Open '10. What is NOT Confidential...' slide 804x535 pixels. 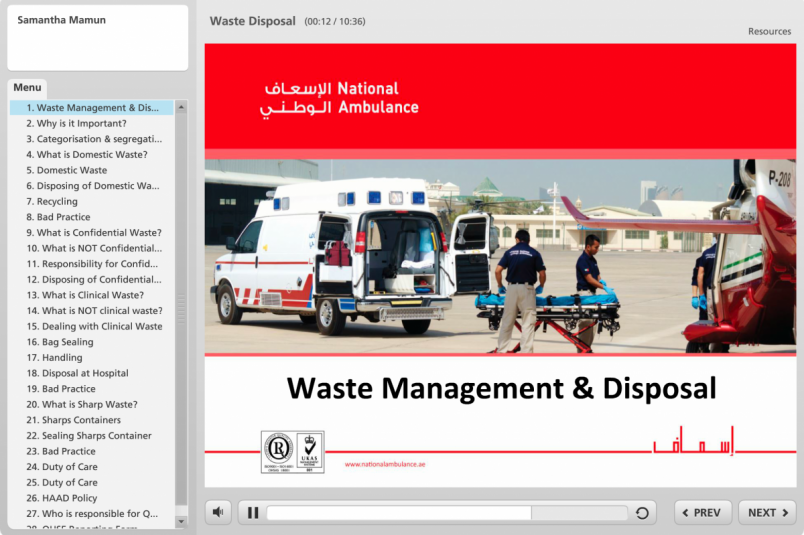(x=94, y=248)
